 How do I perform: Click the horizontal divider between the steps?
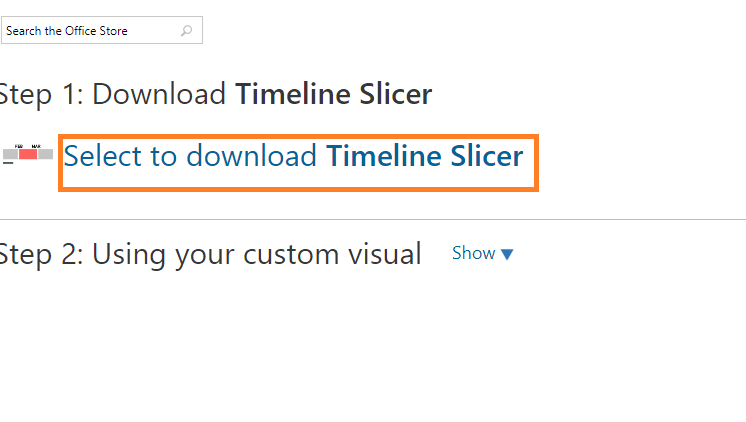point(373,219)
